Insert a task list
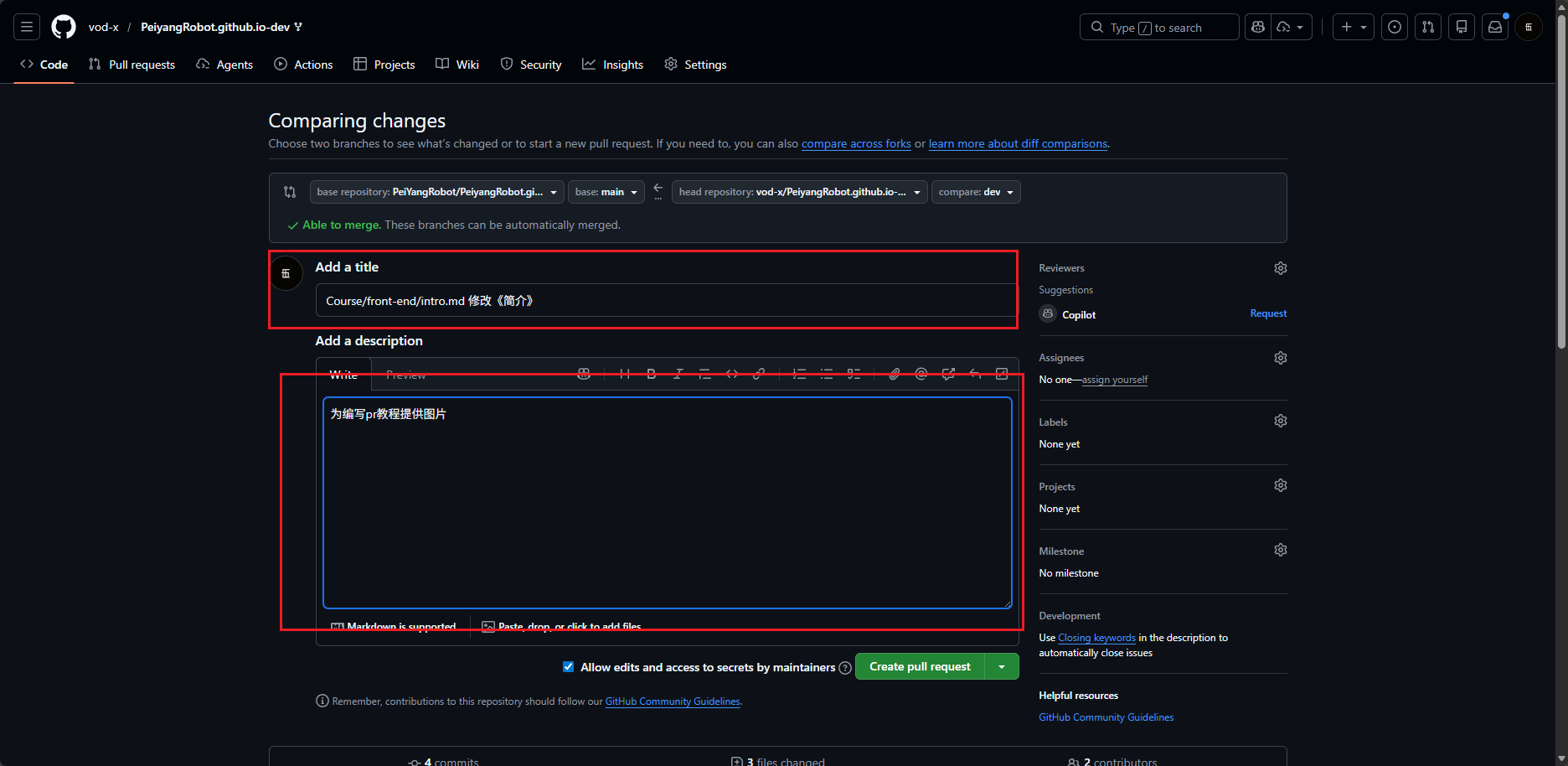 (854, 374)
